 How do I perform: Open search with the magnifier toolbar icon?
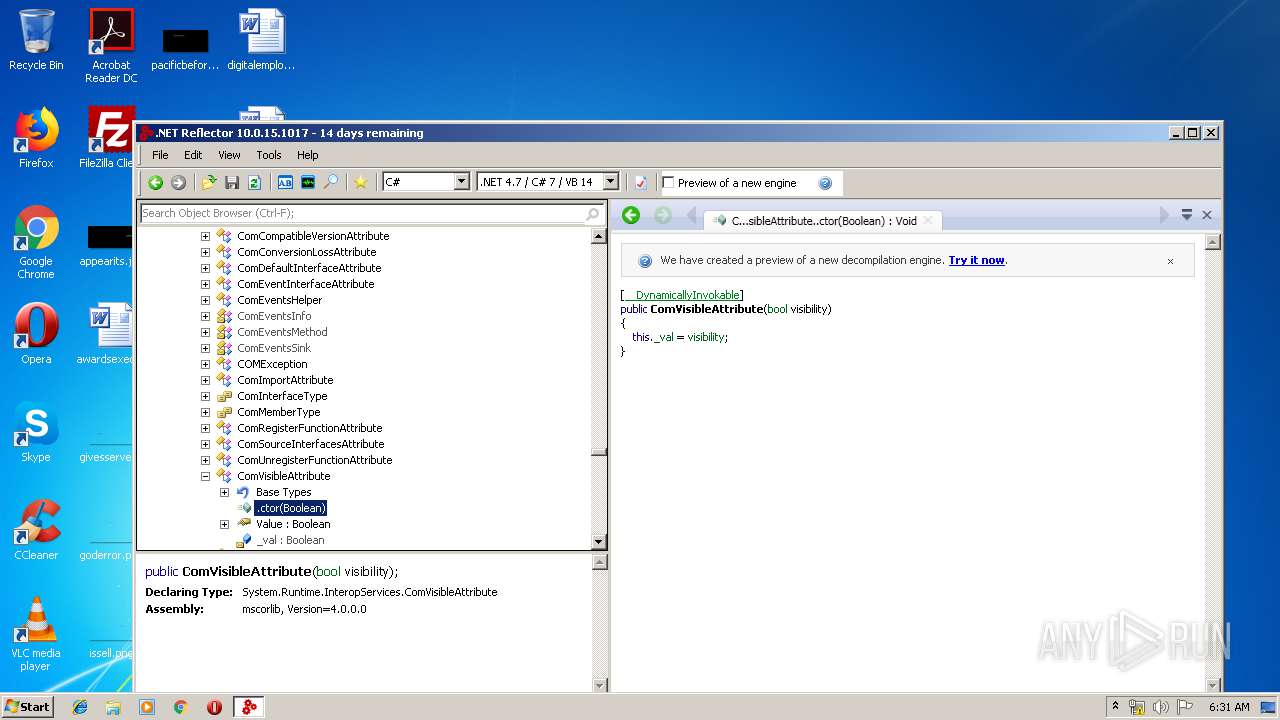pos(331,182)
